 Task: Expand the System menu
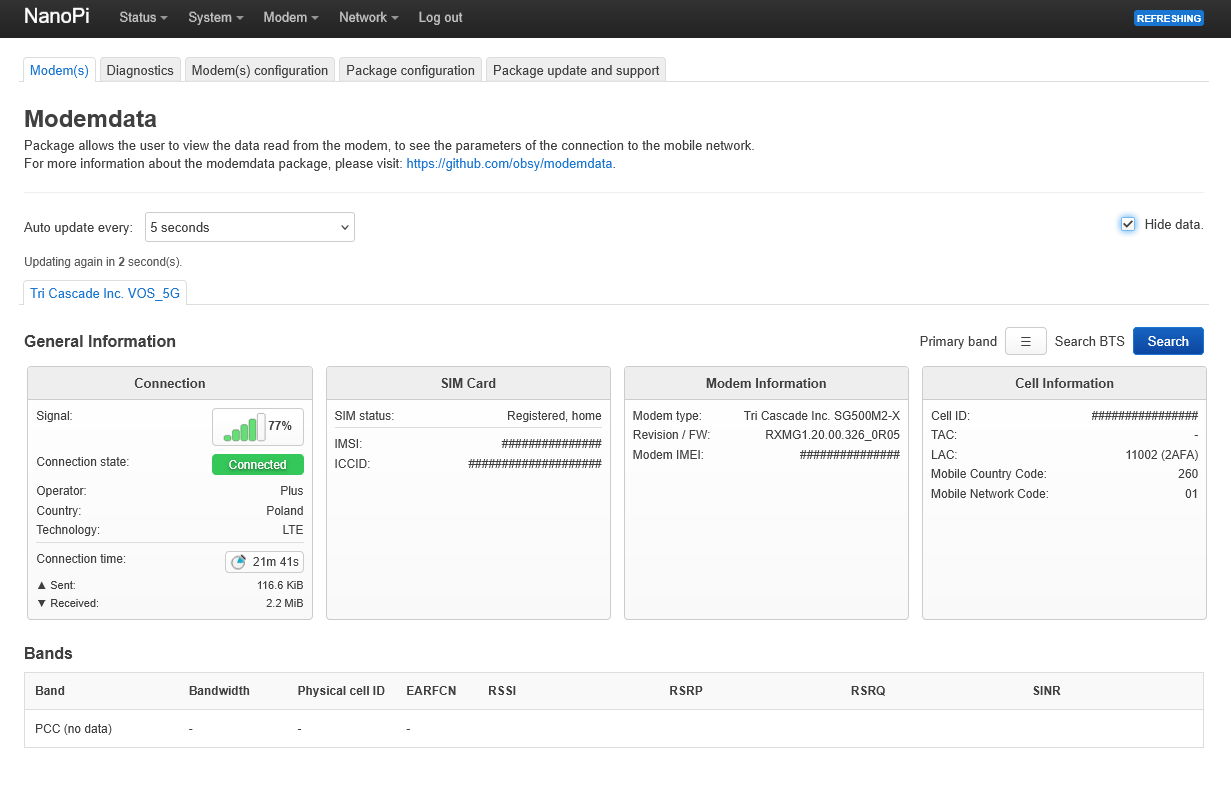click(216, 18)
